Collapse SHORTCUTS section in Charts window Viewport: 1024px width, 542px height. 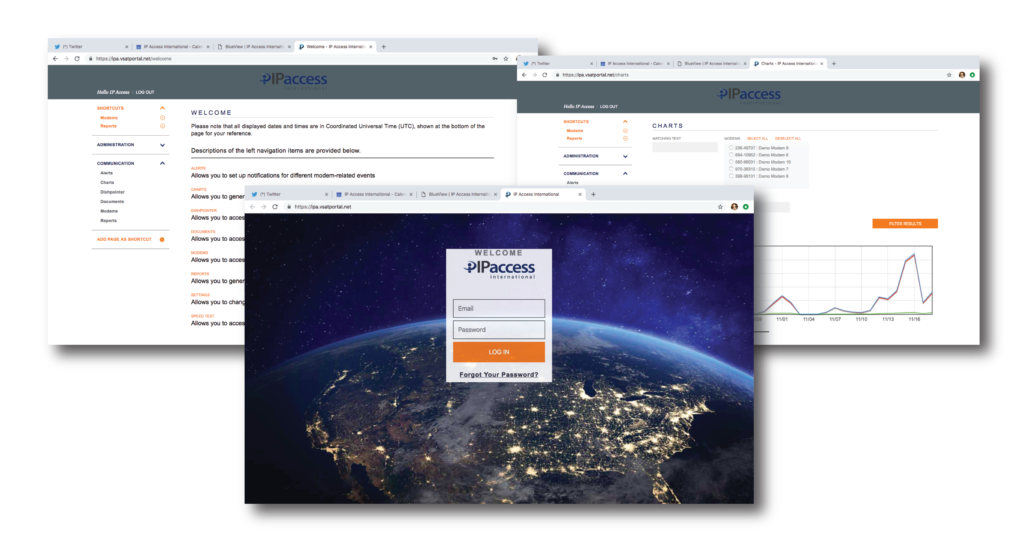(x=625, y=121)
